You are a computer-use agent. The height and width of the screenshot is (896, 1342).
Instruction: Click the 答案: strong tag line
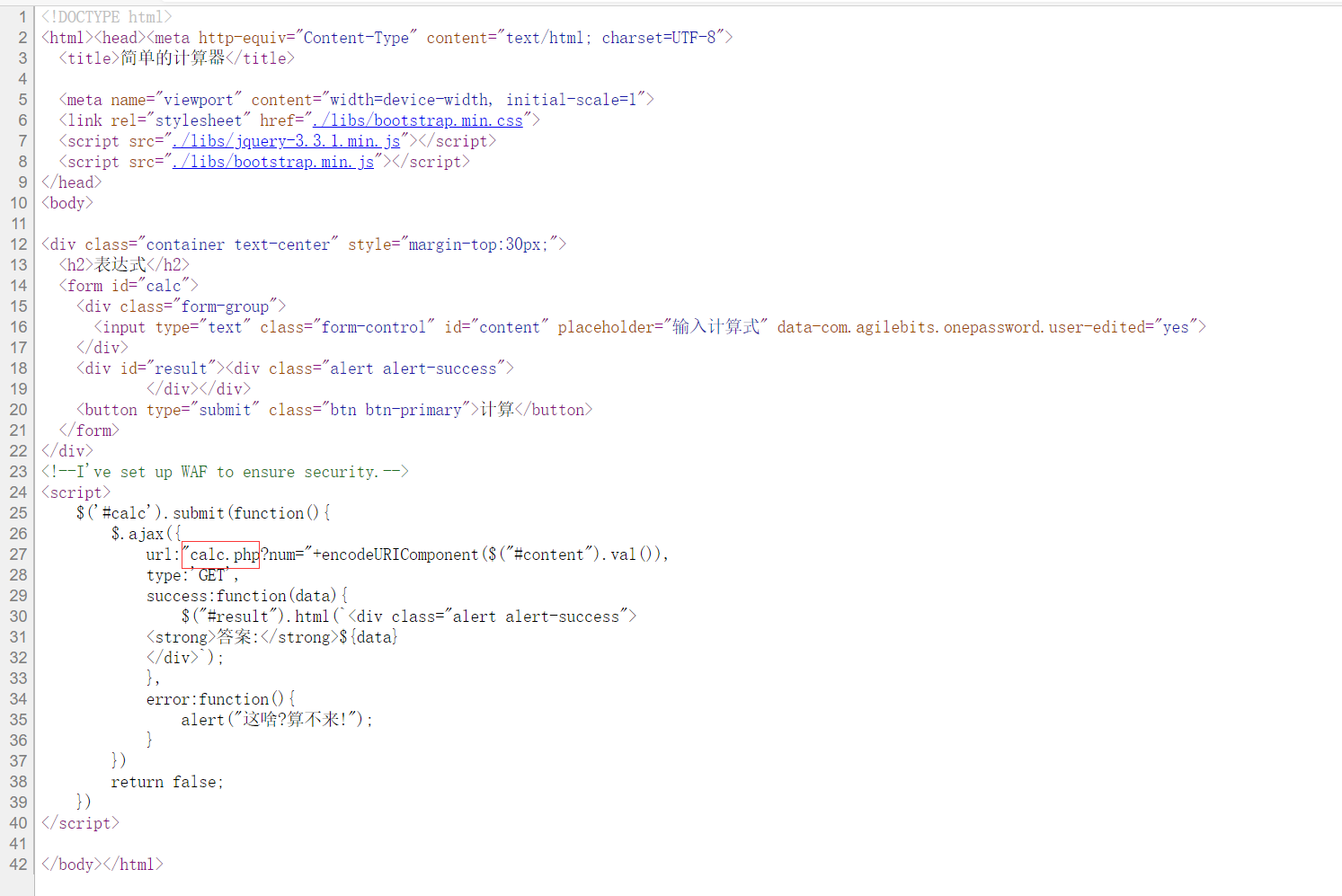272,637
